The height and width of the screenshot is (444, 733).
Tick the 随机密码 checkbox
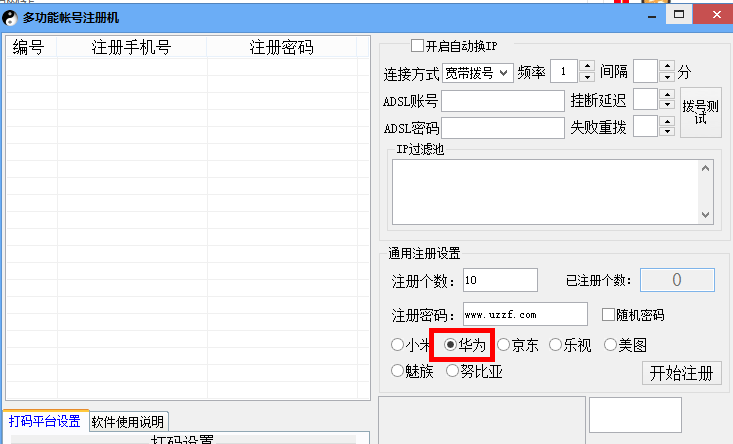pos(608,315)
